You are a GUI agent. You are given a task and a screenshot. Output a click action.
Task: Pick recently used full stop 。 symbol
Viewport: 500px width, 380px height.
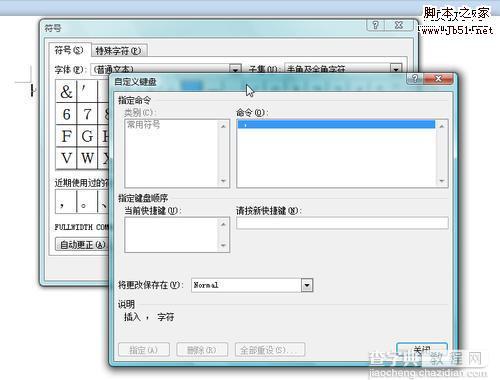click(87, 201)
